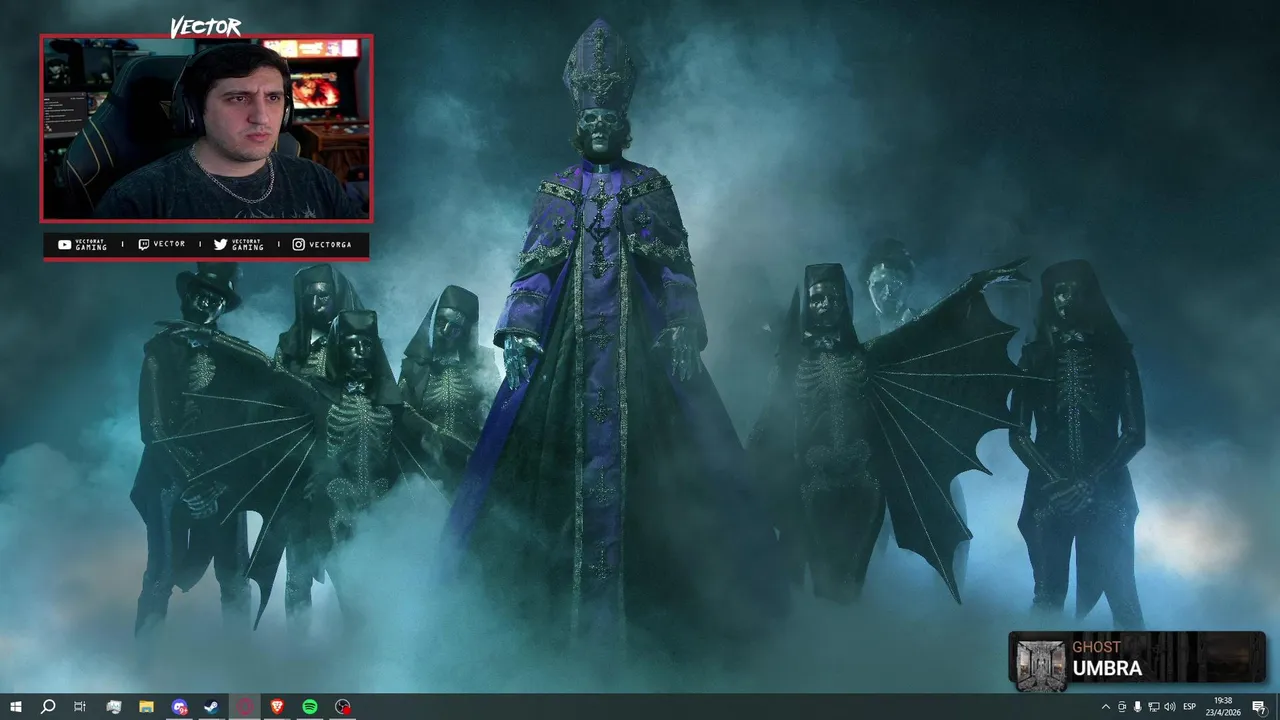Click the VECTORGA Instagram handle text

(330, 244)
